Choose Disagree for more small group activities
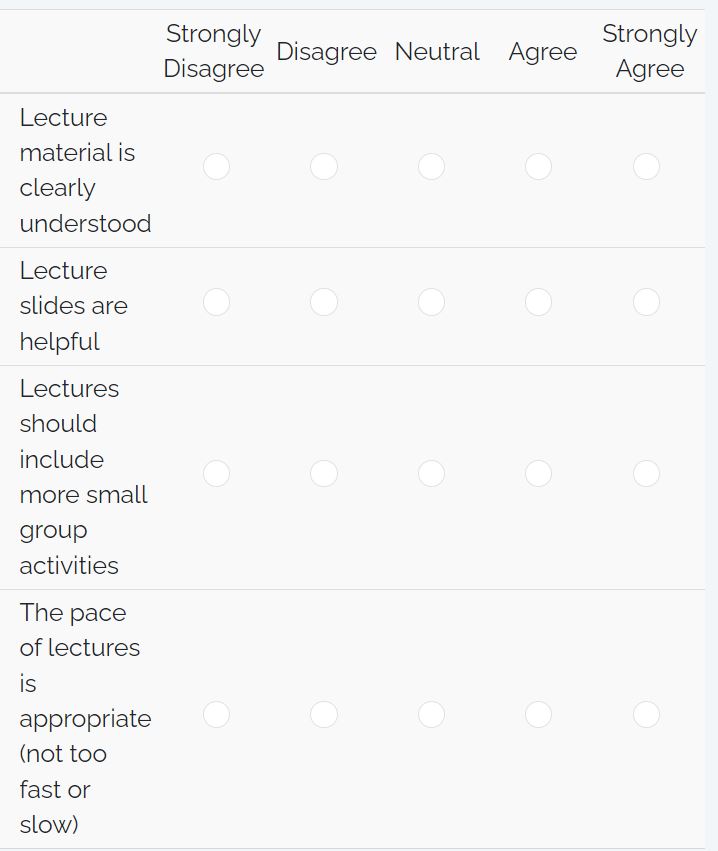The height and width of the screenshot is (851, 718). (324, 473)
